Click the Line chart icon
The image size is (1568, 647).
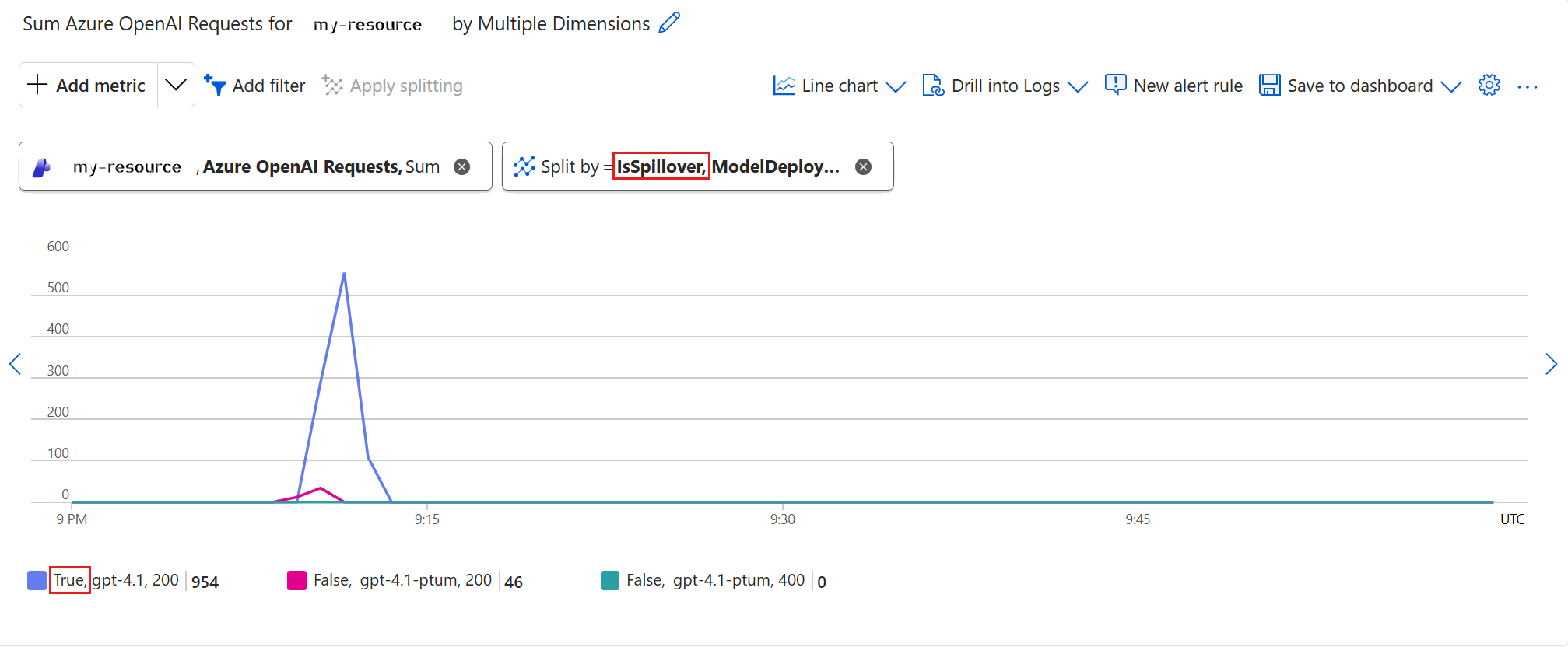[x=784, y=86]
